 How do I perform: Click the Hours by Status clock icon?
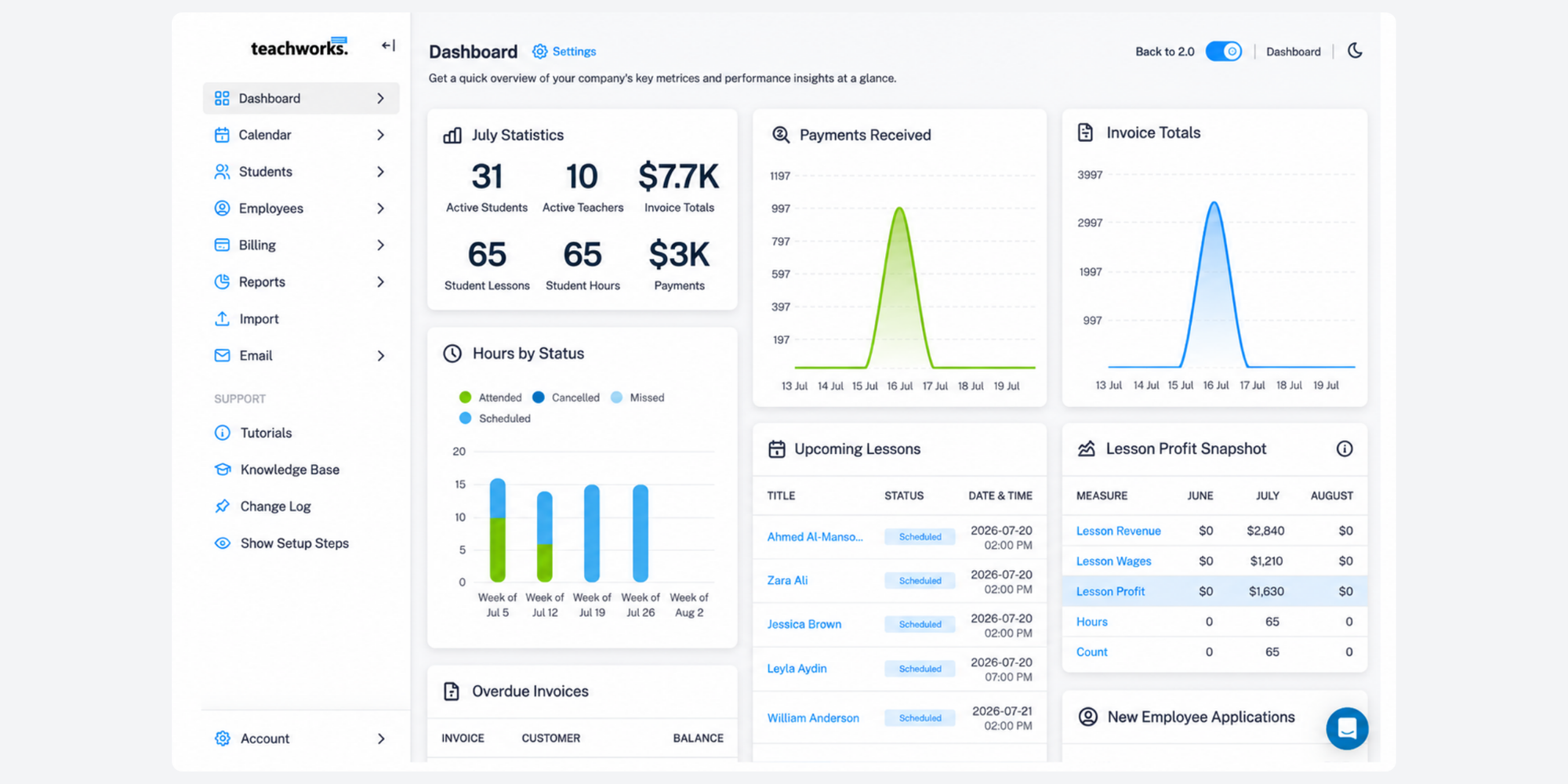pos(452,354)
